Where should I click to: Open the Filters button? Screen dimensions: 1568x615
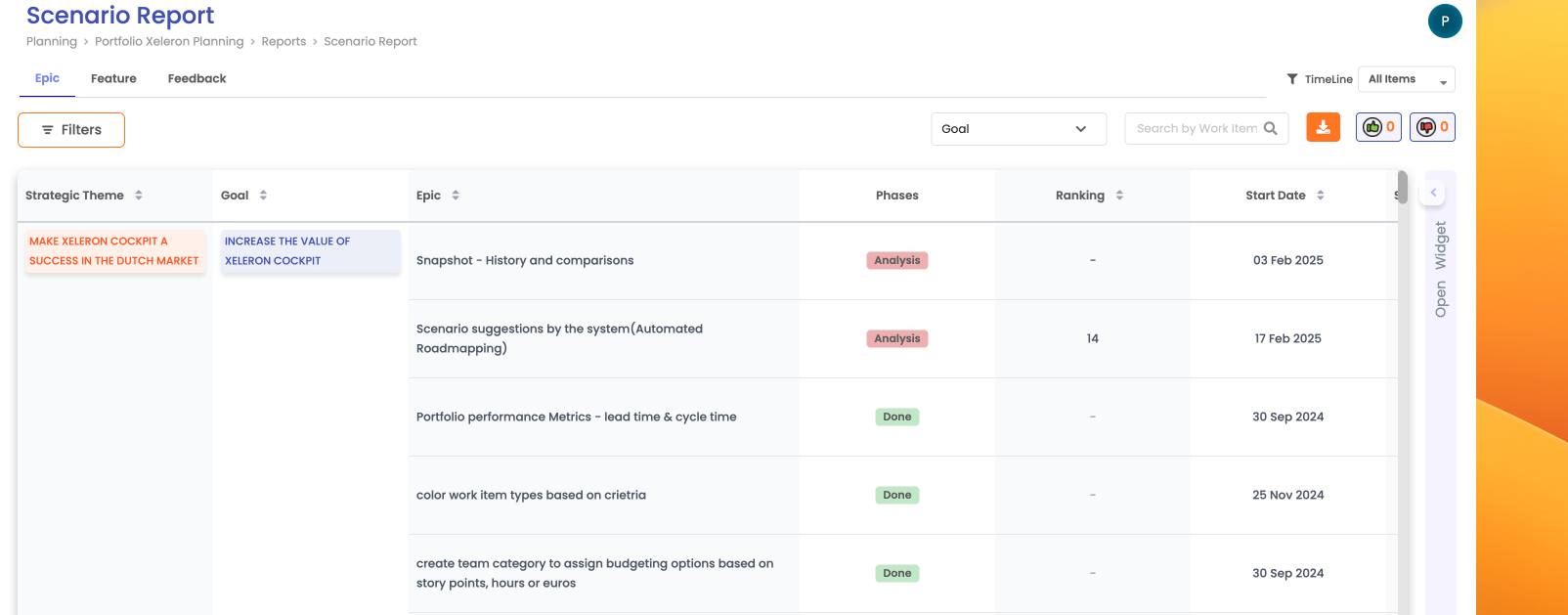pyautogui.click(x=71, y=130)
